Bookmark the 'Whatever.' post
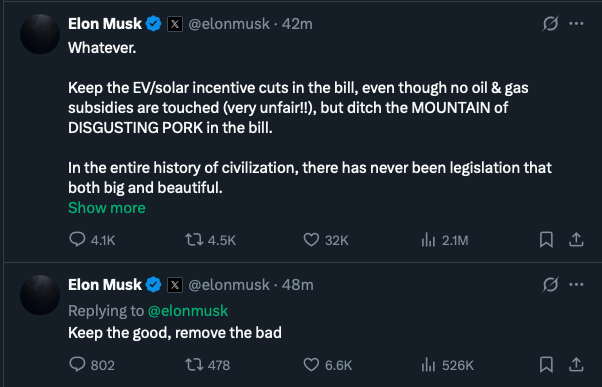This screenshot has height=387, width=602. (546, 240)
